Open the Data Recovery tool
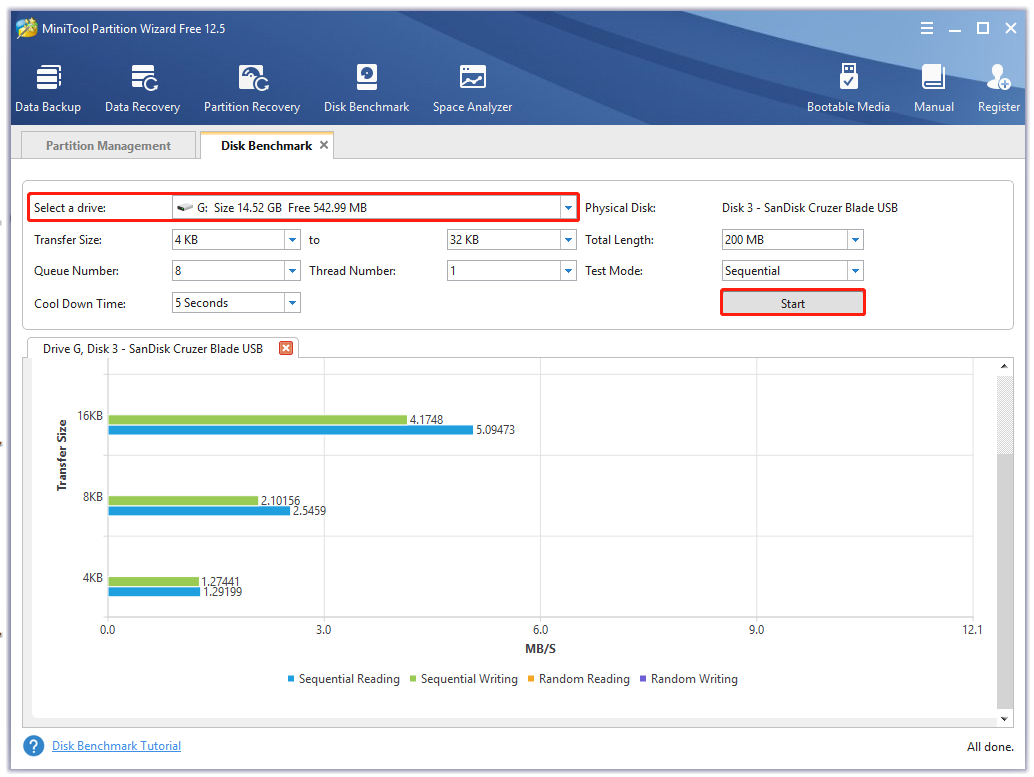Viewport: 1034px width, 777px height. [x=142, y=88]
